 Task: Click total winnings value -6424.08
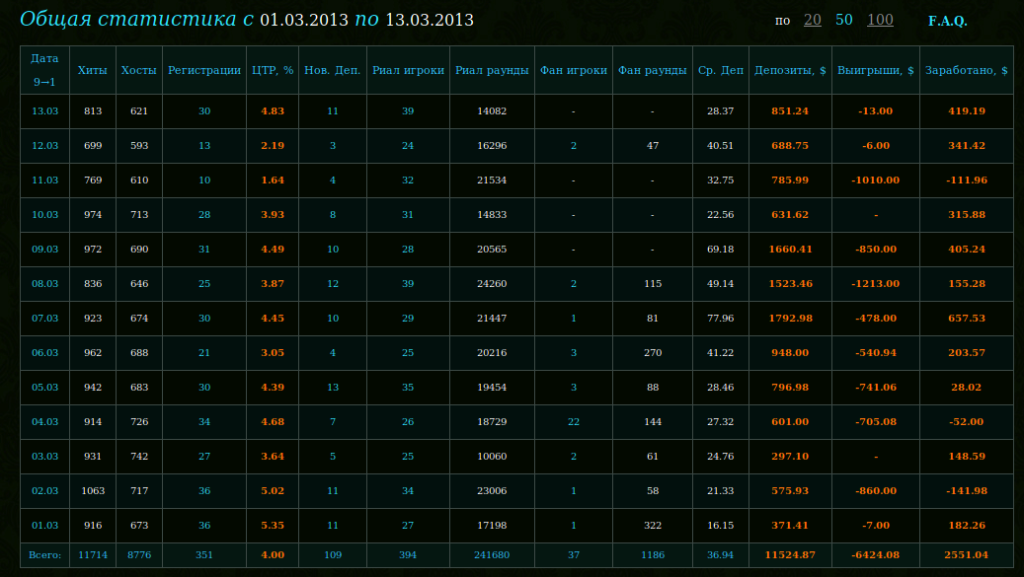876,555
